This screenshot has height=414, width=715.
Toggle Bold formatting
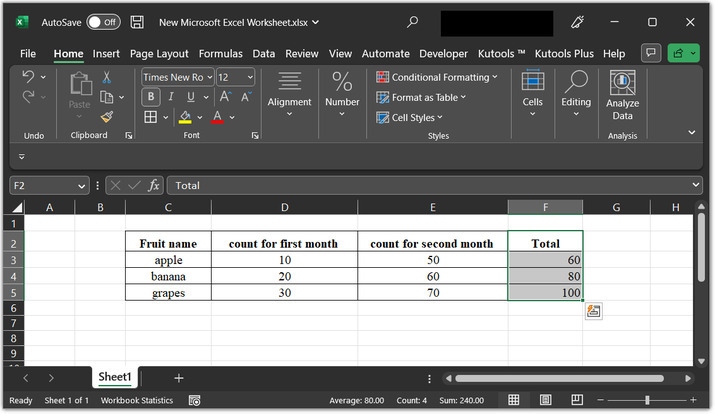[150, 97]
